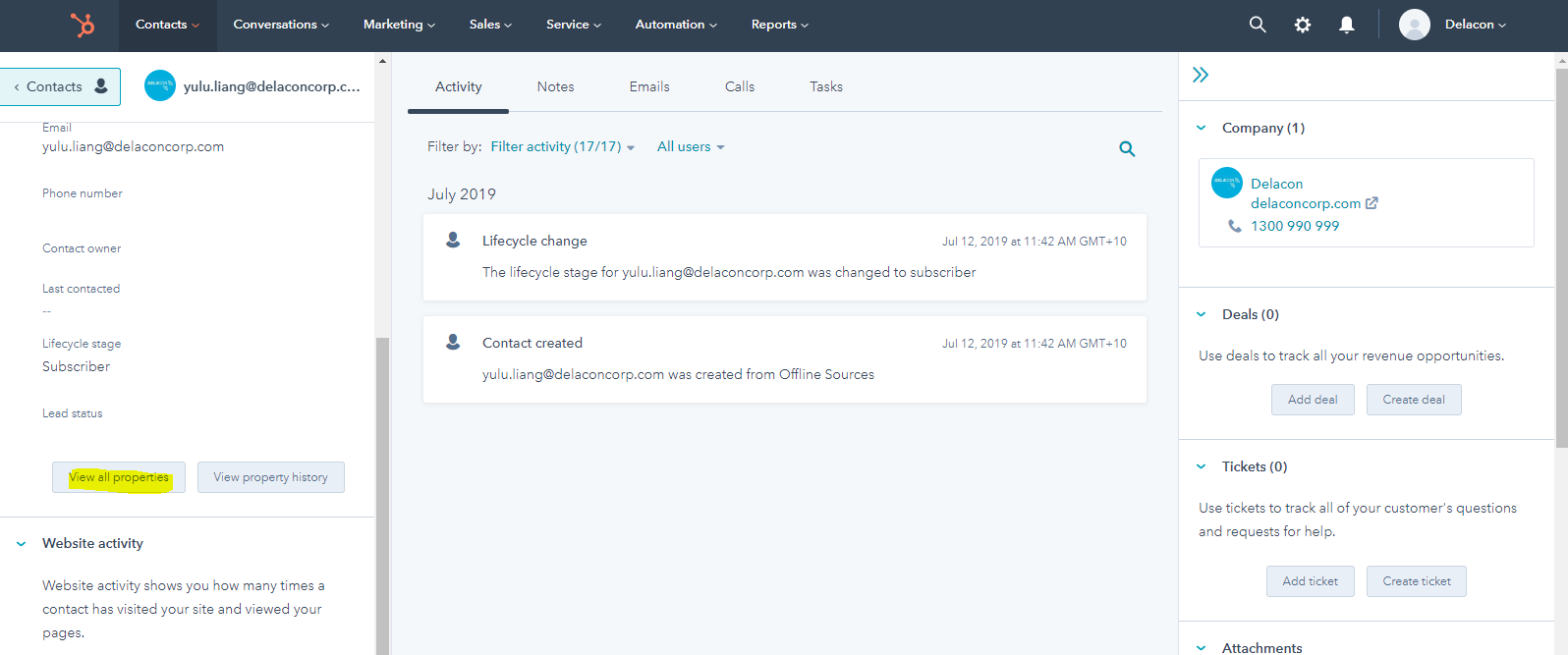The image size is (1568, 655).
Task: Click the Add ticket button
Action: coord(1311,581)
